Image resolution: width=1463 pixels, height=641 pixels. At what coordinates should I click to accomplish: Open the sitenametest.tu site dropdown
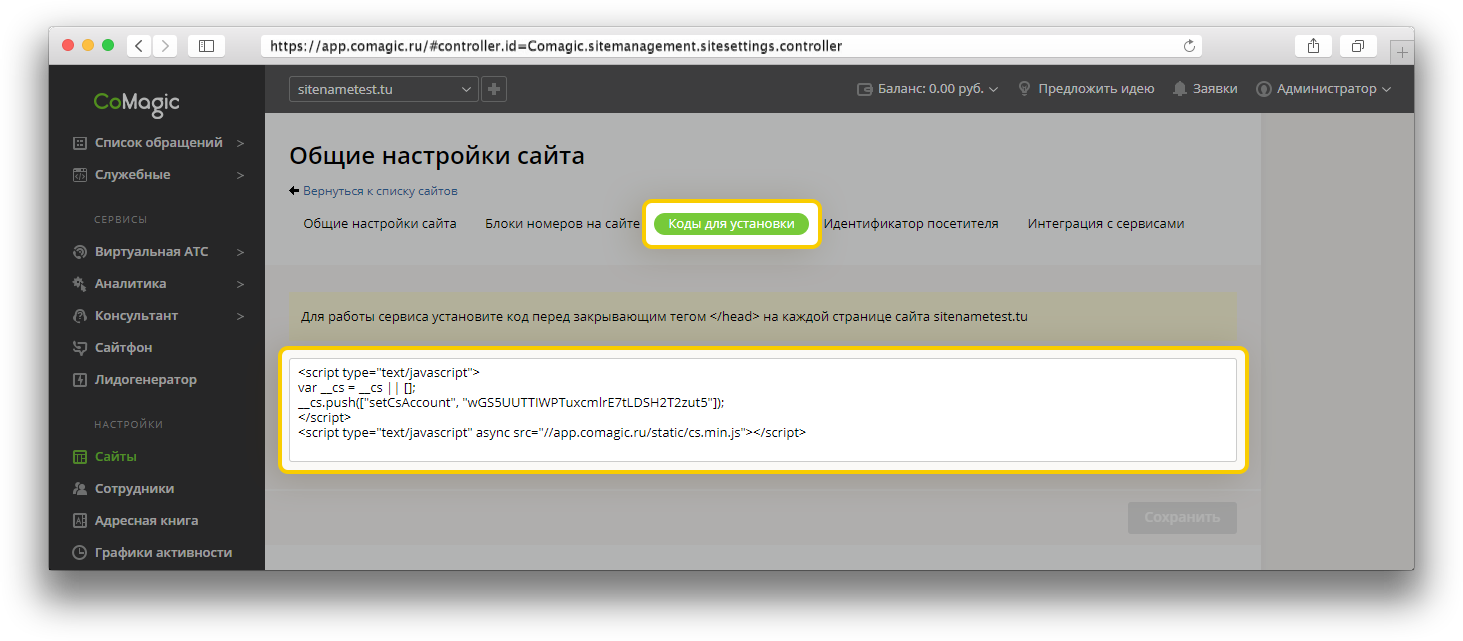384,89
